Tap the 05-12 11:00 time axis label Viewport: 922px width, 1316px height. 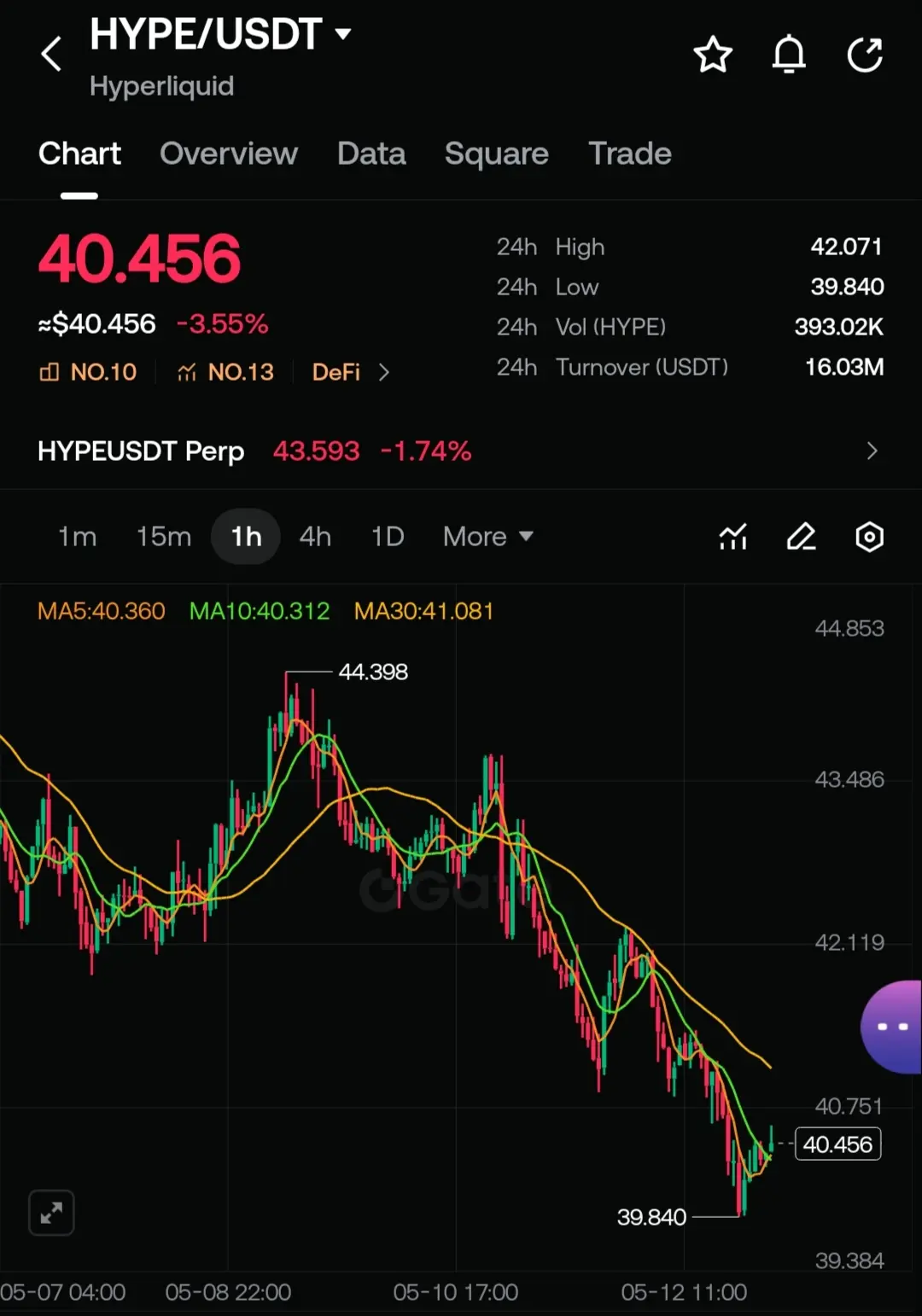coord(684,1292)
